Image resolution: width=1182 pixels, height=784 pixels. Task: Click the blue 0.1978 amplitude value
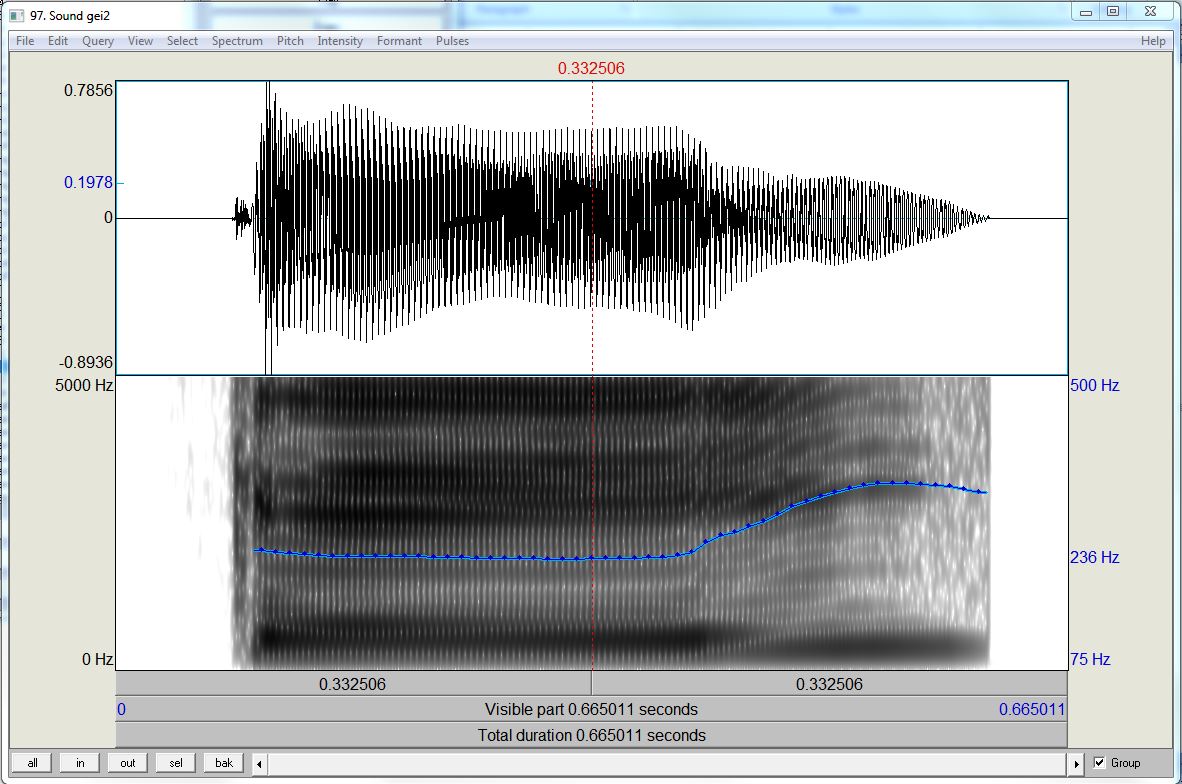tap(88, 182)
